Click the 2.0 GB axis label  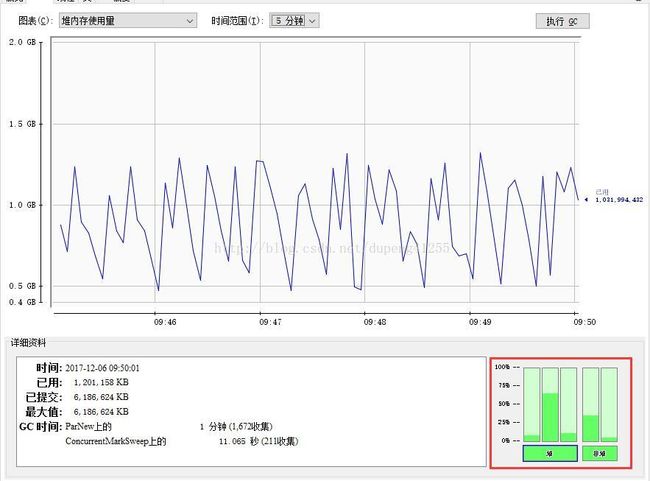coord(22,42)
